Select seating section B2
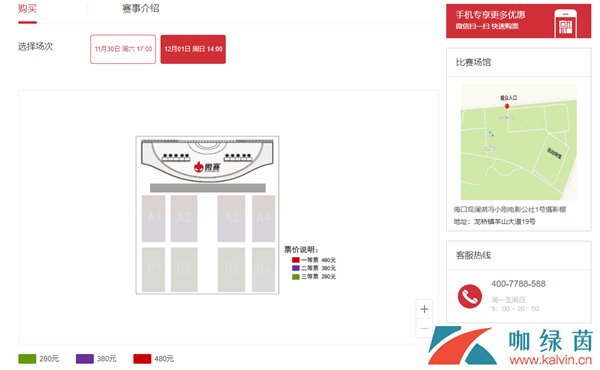Screen dimensions: 600x370 pos(184,269)
